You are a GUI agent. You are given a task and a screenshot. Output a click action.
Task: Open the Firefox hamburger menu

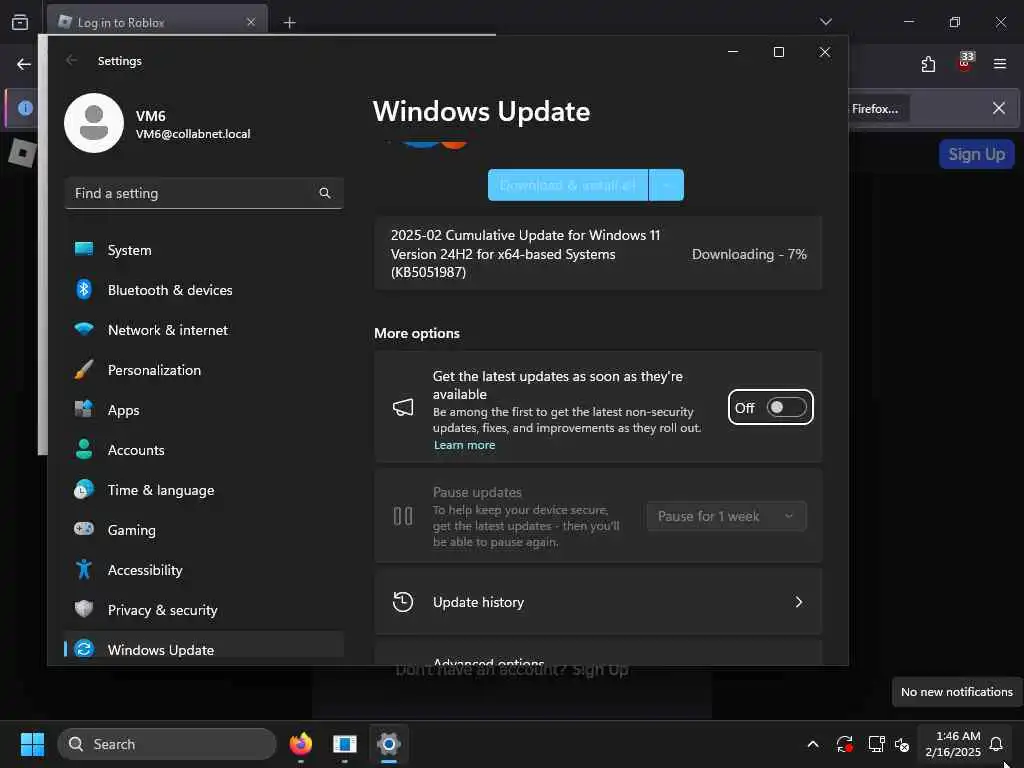tap(1000, 64)
